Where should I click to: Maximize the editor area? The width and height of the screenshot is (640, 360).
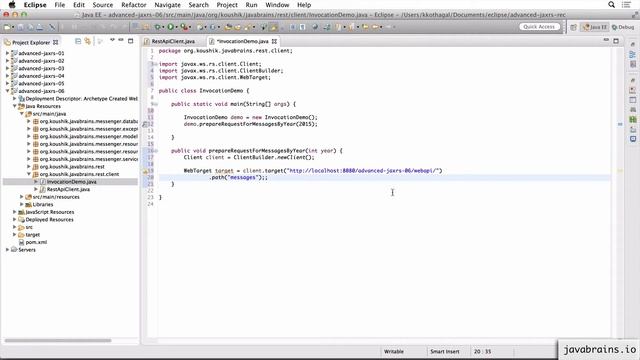pyautogui.click(x=616, y=41)
